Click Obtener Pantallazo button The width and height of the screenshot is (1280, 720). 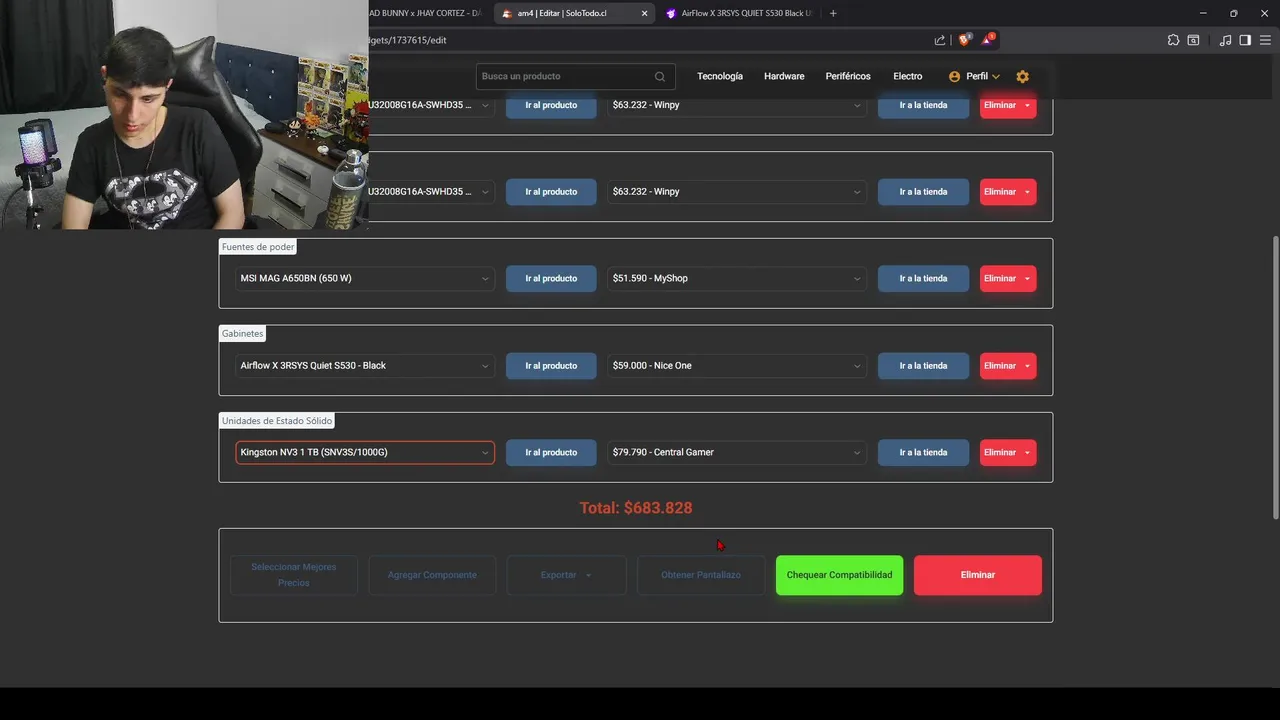pyautogui.click(x=701, y=575)
